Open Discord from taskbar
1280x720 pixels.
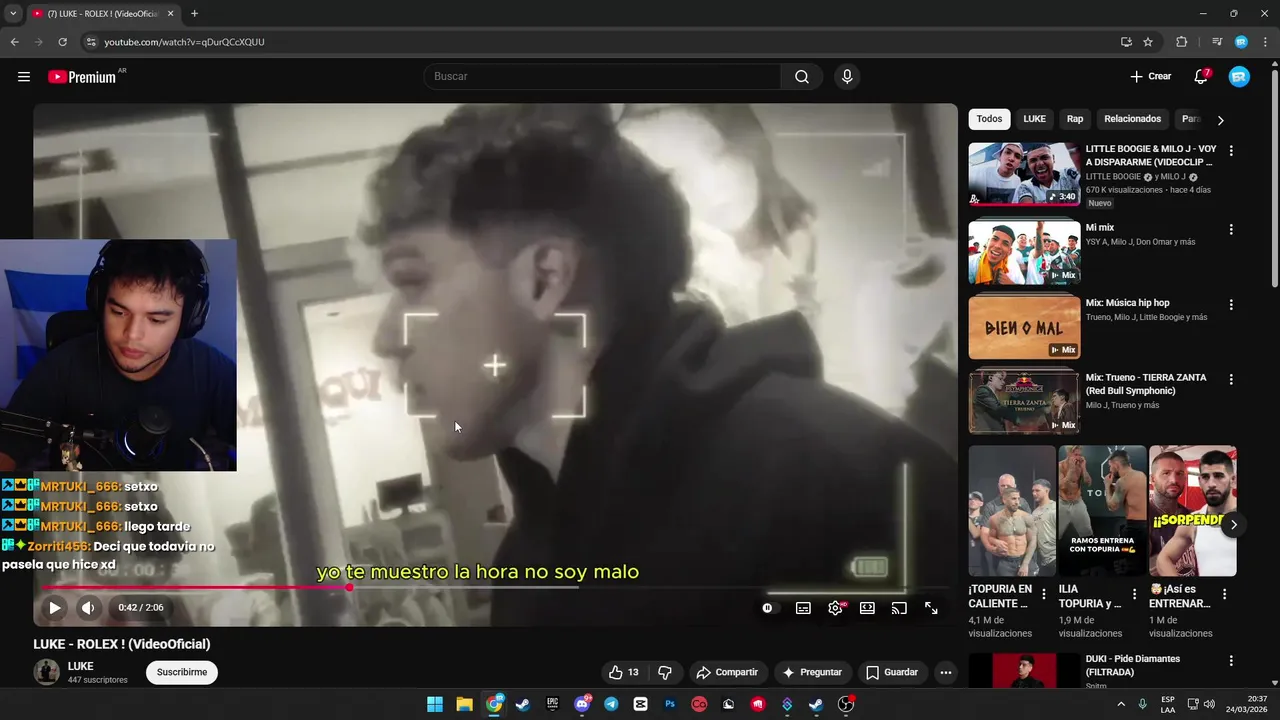(582, 704)
